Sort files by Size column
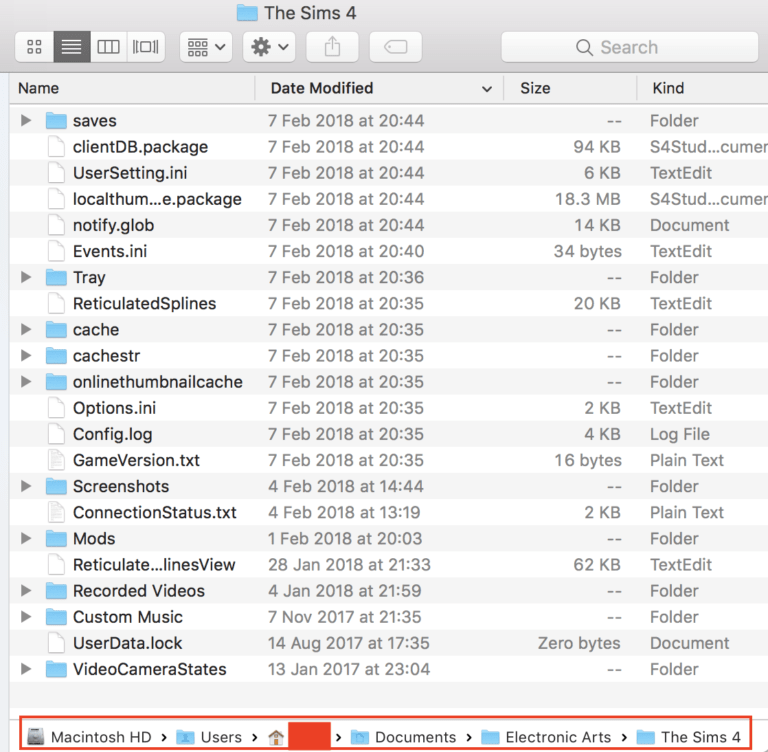 coord(535,88)
